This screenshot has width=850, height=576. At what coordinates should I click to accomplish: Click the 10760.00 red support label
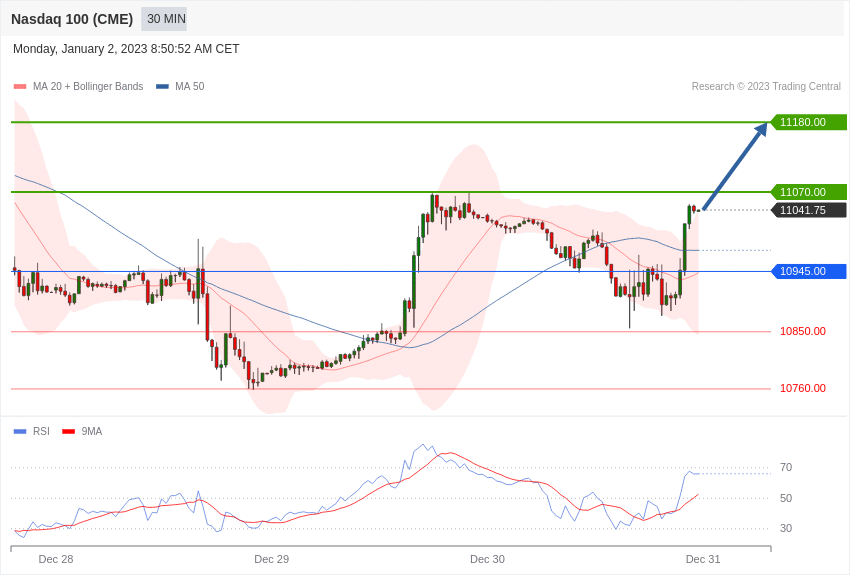point(803,389)
